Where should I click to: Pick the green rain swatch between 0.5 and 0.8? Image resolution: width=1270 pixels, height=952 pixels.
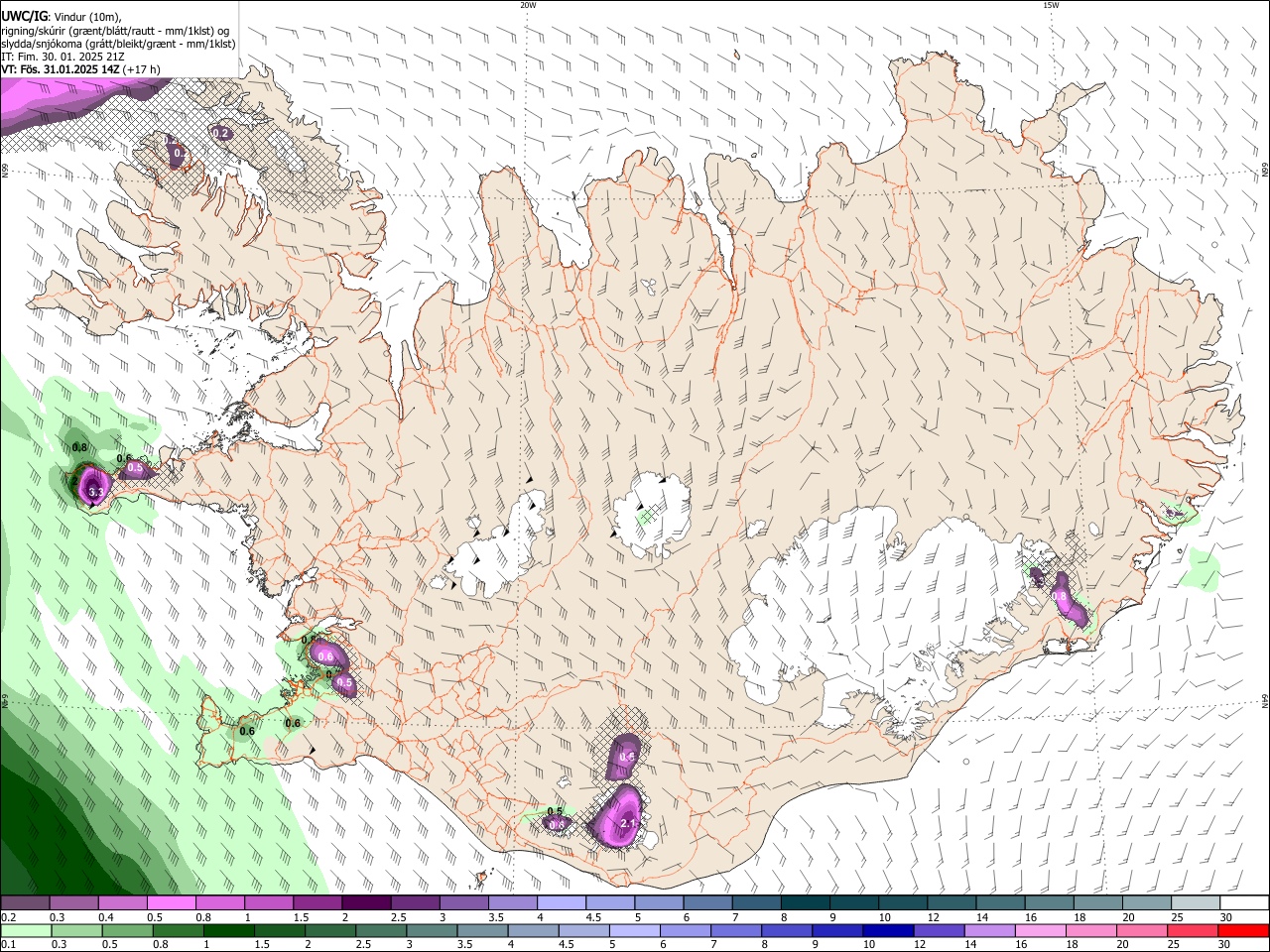[127, 930]
